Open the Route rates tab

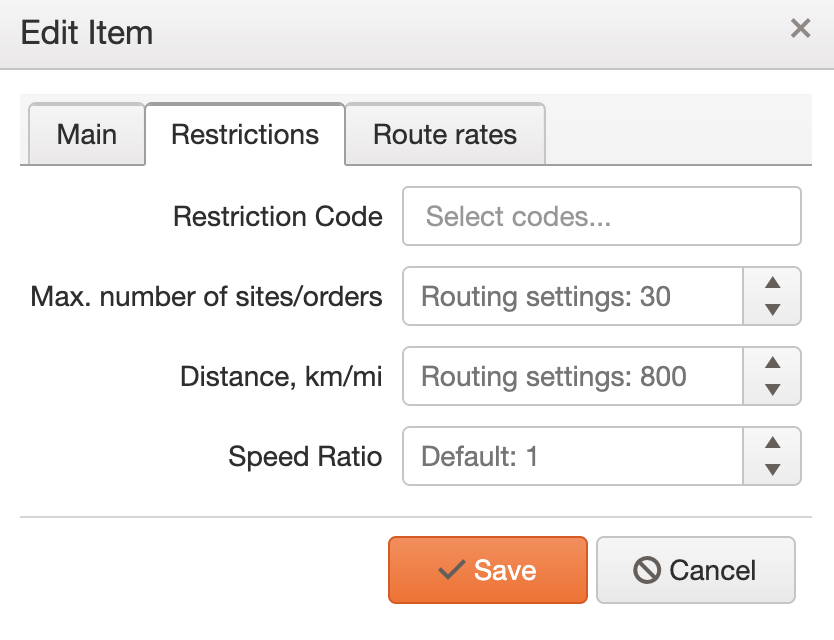pos(445,134)
